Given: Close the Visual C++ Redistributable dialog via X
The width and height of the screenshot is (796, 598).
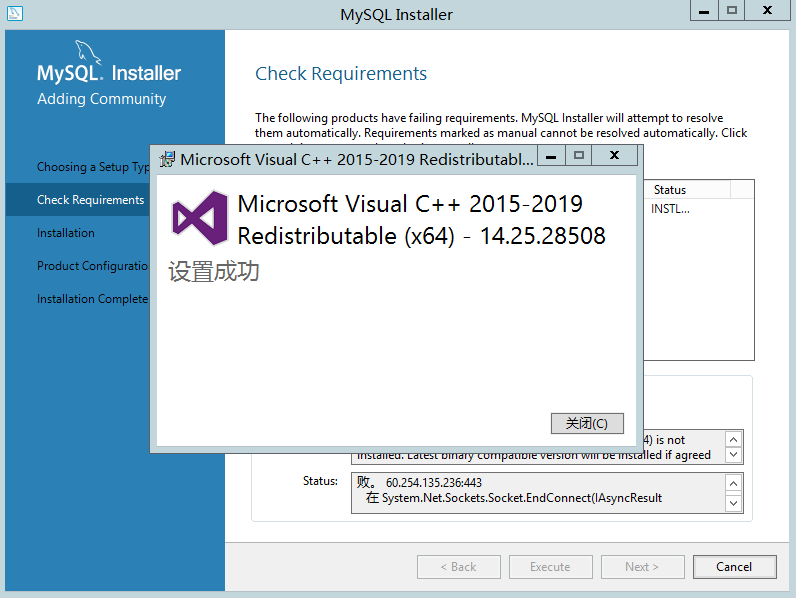Looking at the screenshot, I should point(614,155).
